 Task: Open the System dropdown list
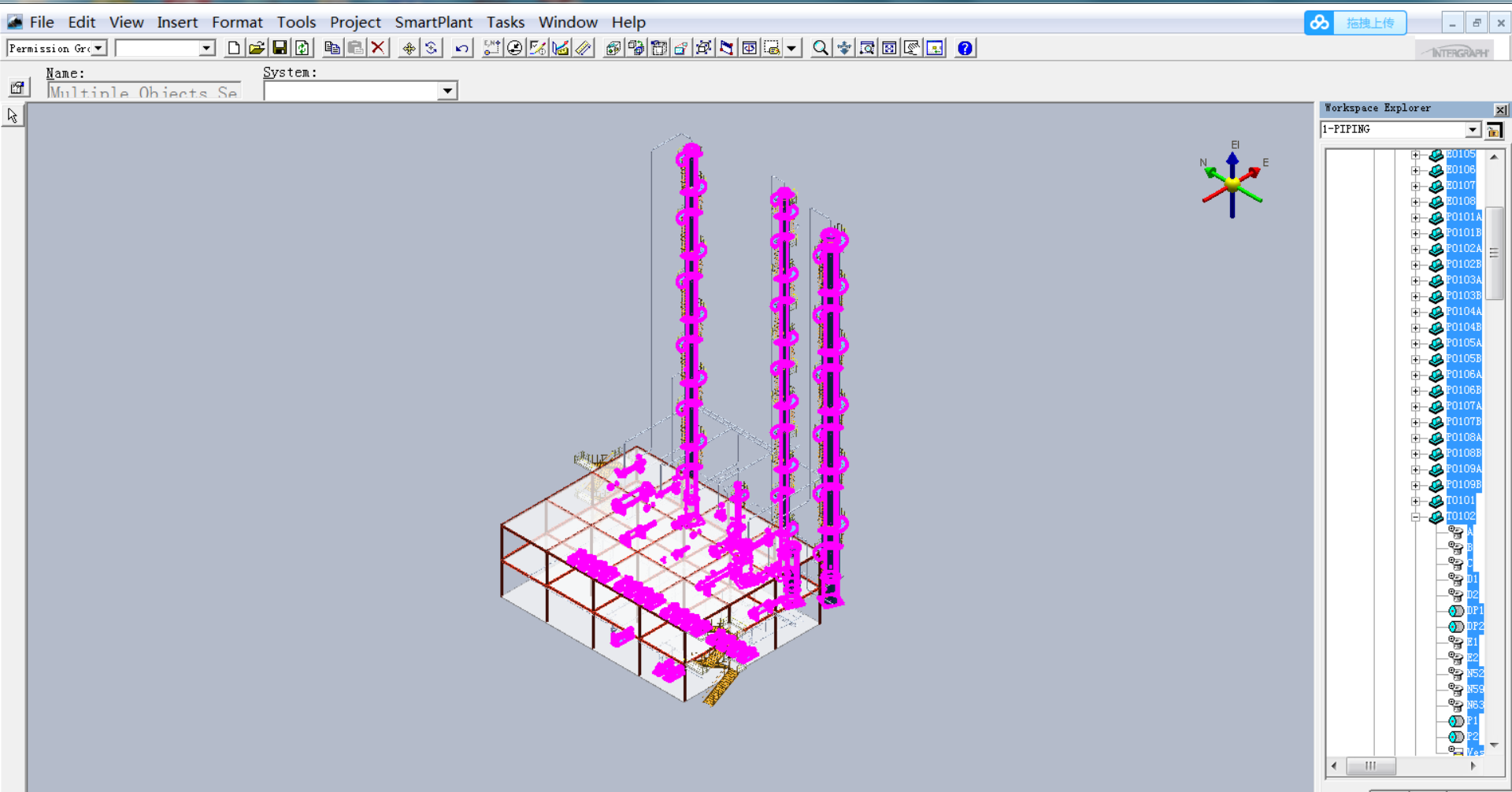coord(447,91)
